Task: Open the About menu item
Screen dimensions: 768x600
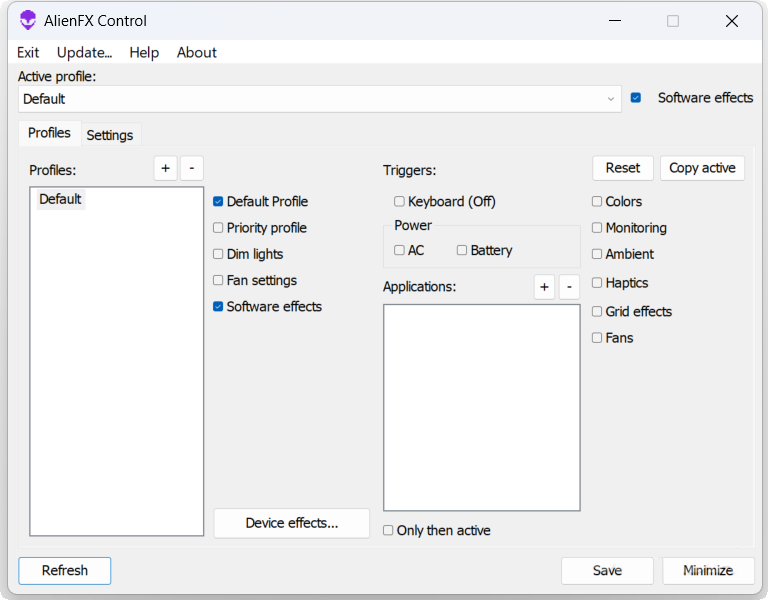Action: pos(197,52)
